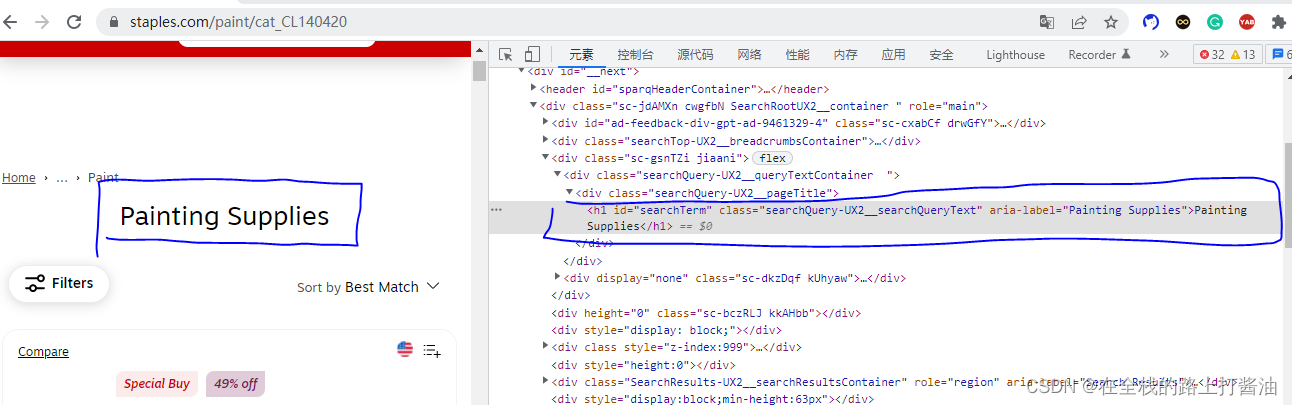Click the share page icon
Screen dimensions: 1292x405
[x=1079, y=22]
